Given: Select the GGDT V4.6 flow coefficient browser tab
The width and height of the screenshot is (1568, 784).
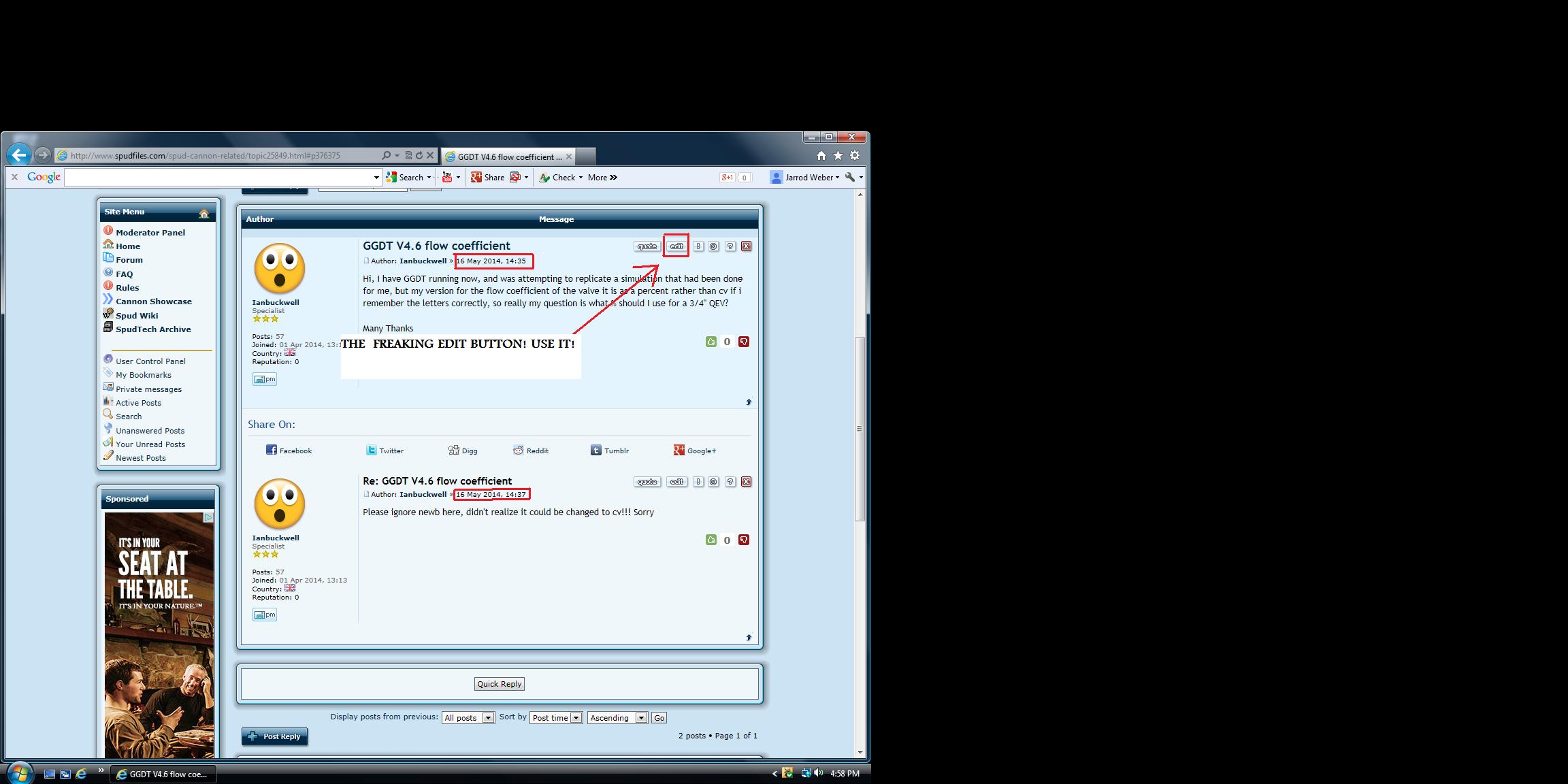Looking at the screenshot, I should (508, 157).
